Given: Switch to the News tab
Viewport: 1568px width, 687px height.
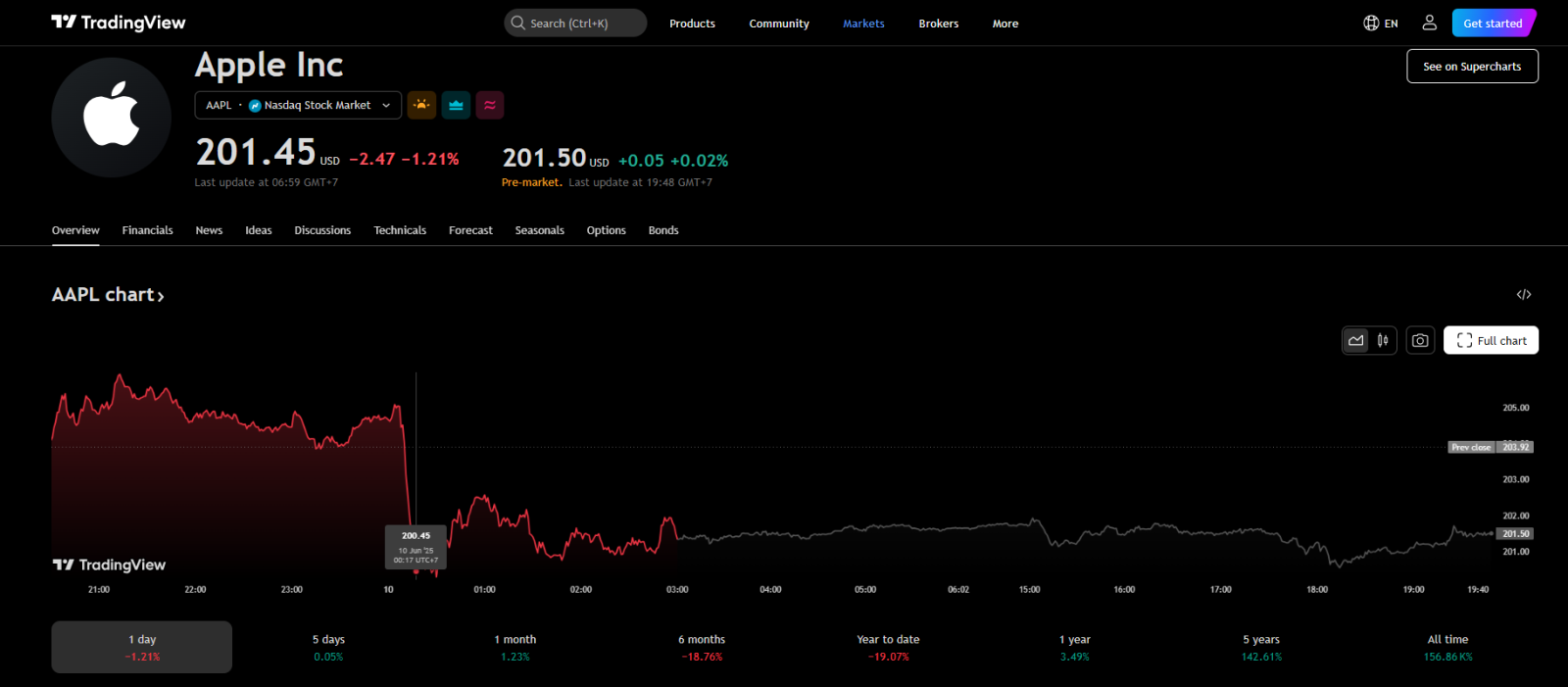Looking at the screenshot, I should click(209, 230).
